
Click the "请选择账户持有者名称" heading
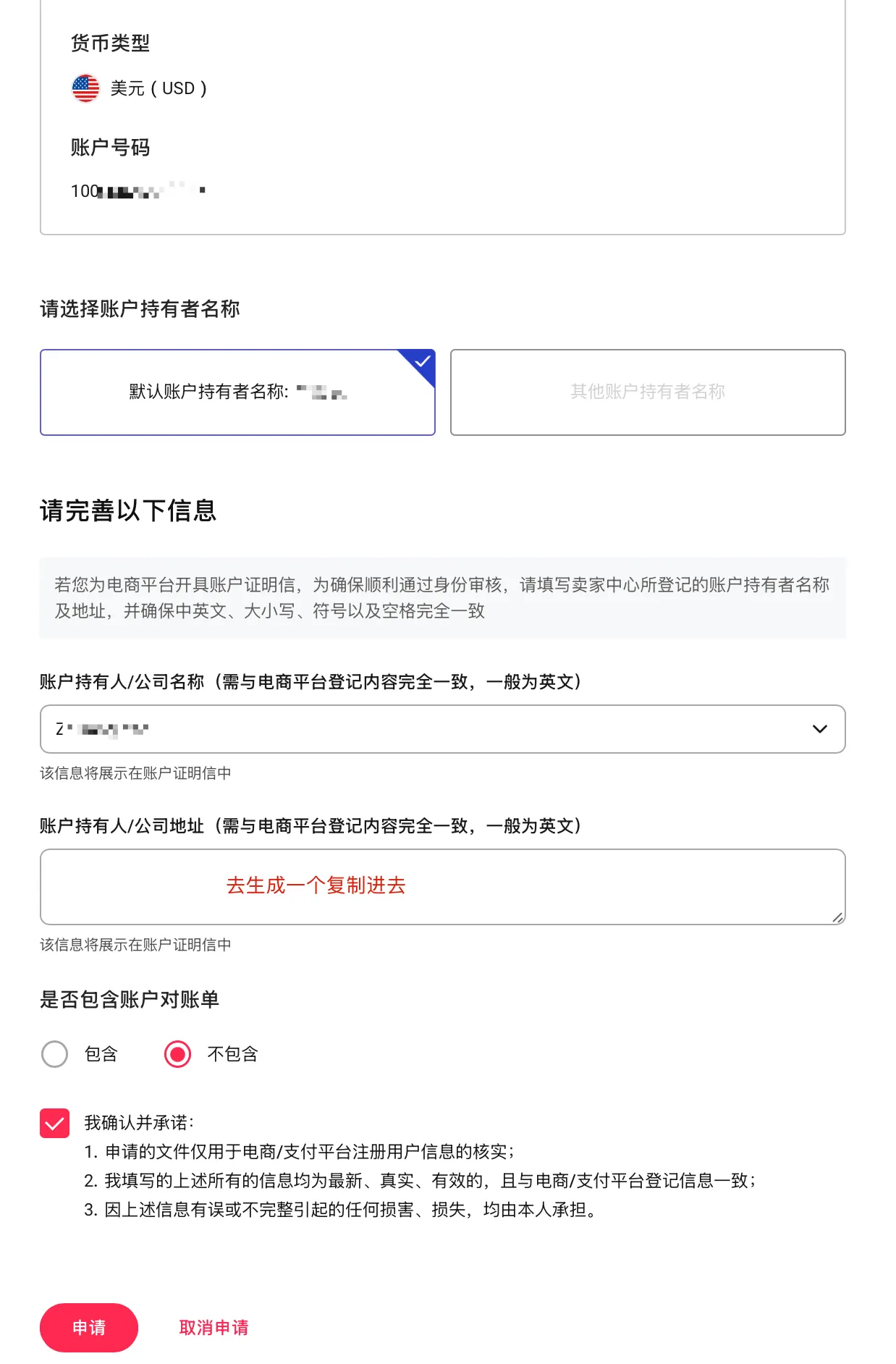click(x=140, y=309)
